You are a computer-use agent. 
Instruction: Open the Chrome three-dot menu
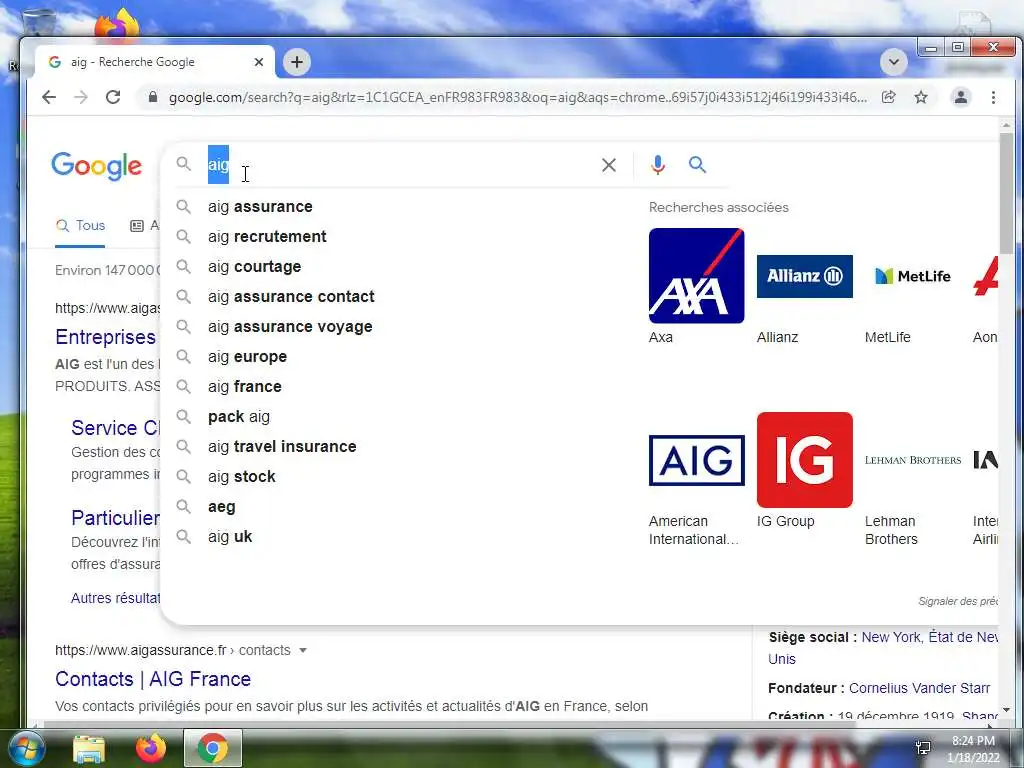click(x=993, y=97)
